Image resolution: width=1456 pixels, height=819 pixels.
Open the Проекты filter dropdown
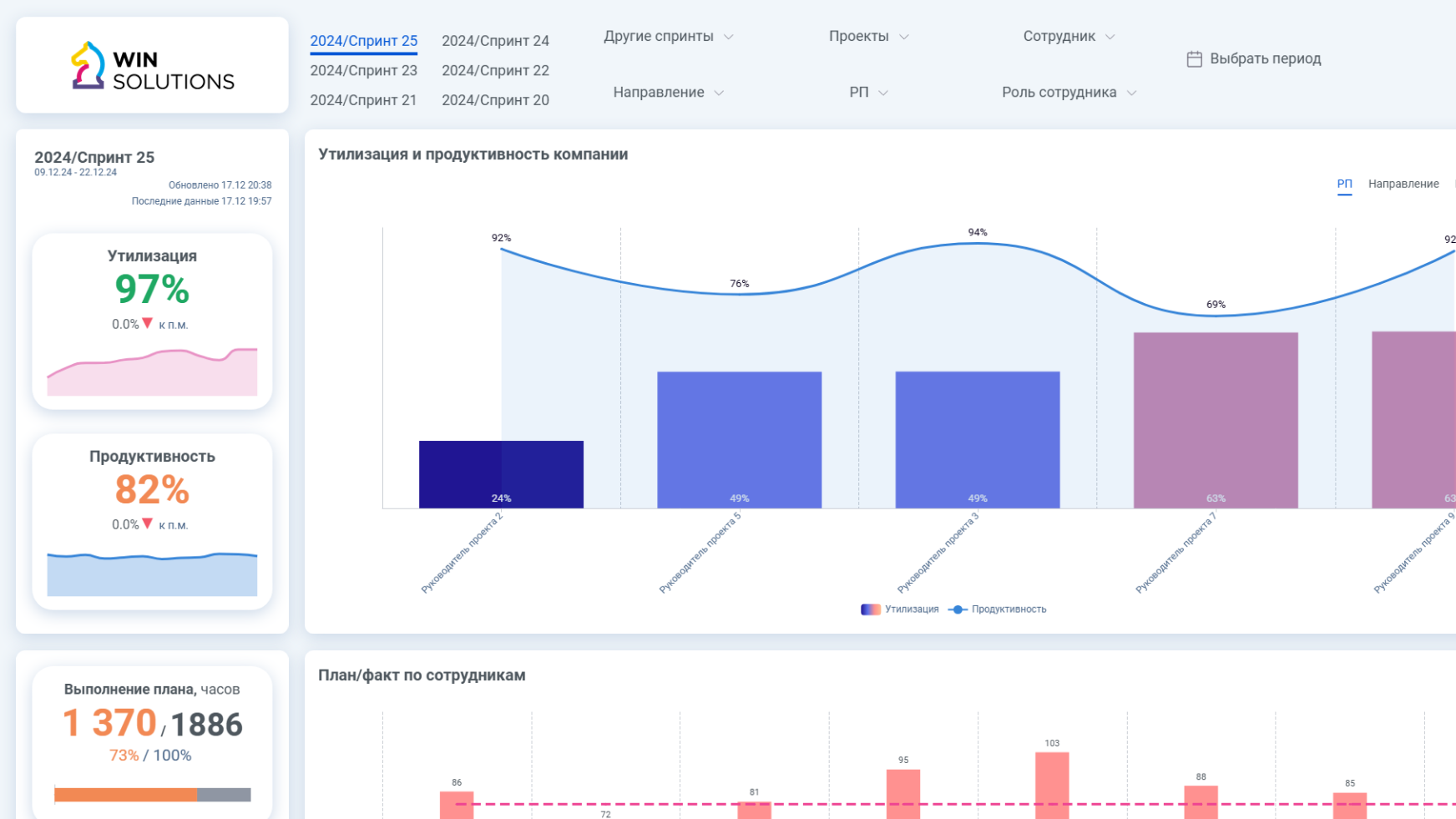coord(868,37)
